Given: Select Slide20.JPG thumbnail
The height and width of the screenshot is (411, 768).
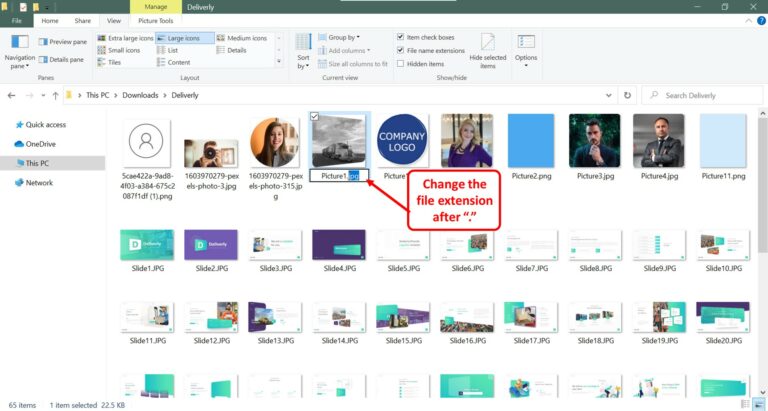Looking at the screenshot, I should [x=723, y=317].
